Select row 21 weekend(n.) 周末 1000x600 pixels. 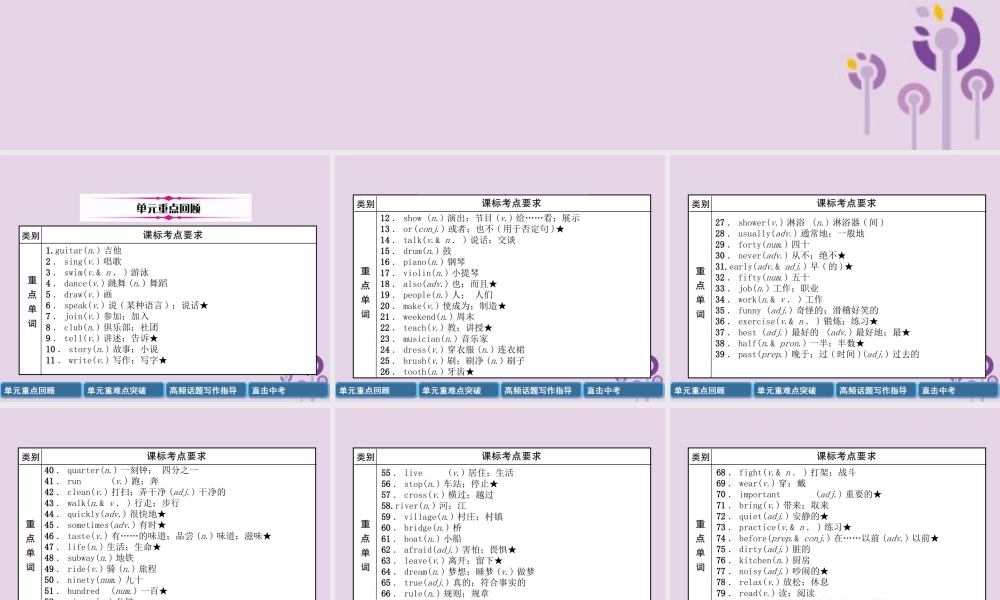pos(427,317)
